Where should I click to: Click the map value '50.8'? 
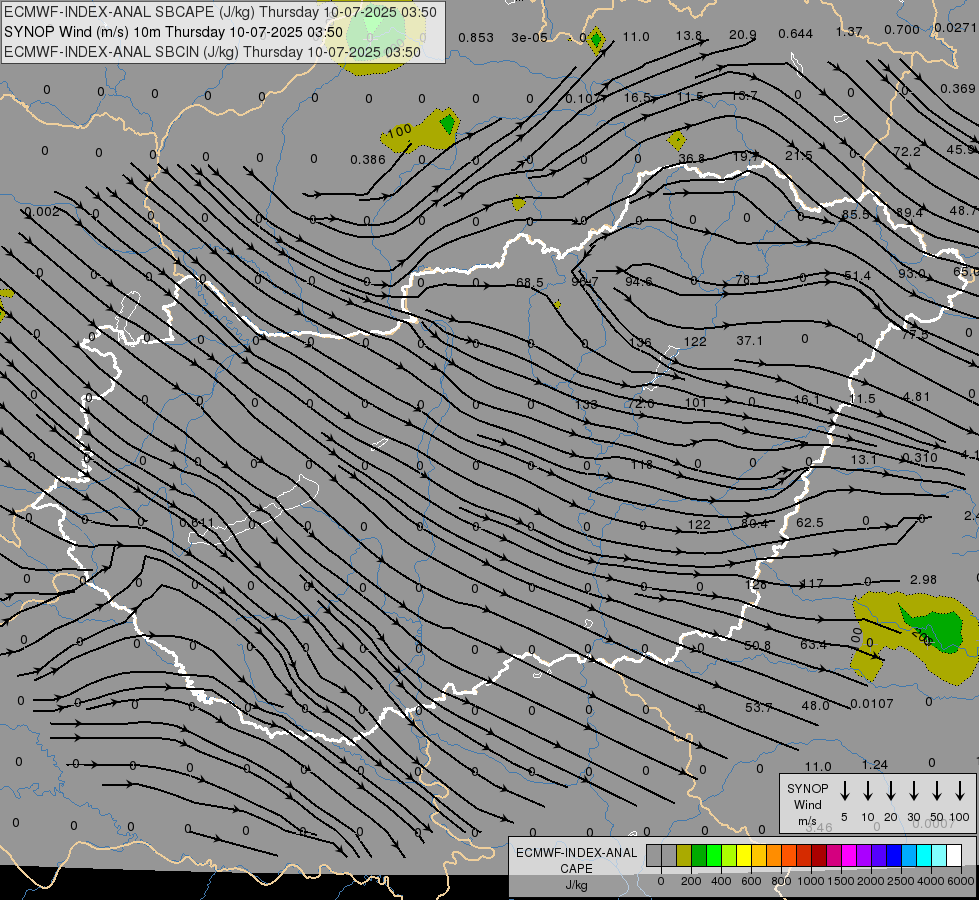pyautogui.click(x=757, y=645)
